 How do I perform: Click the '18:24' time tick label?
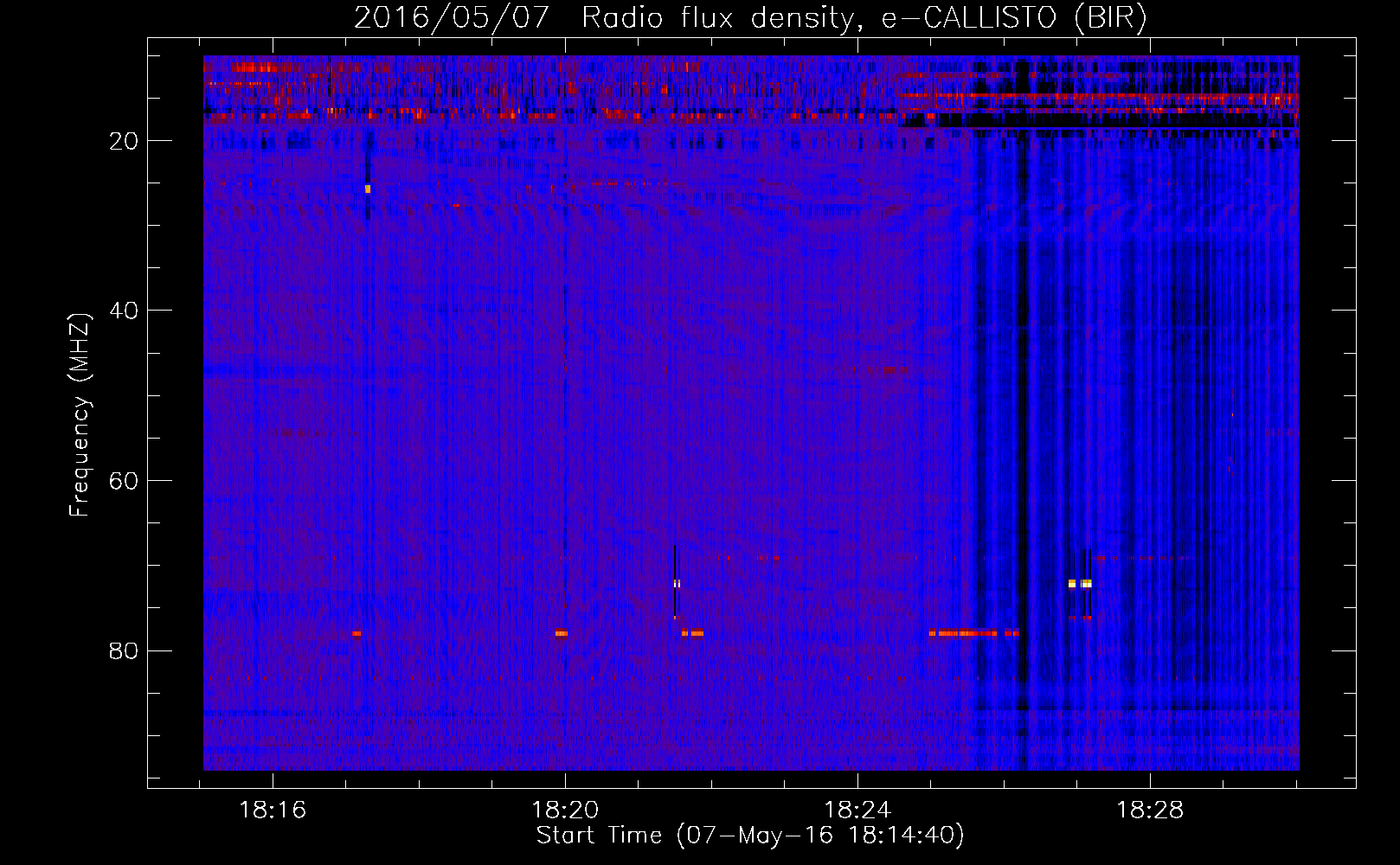[x=857, y=811]
